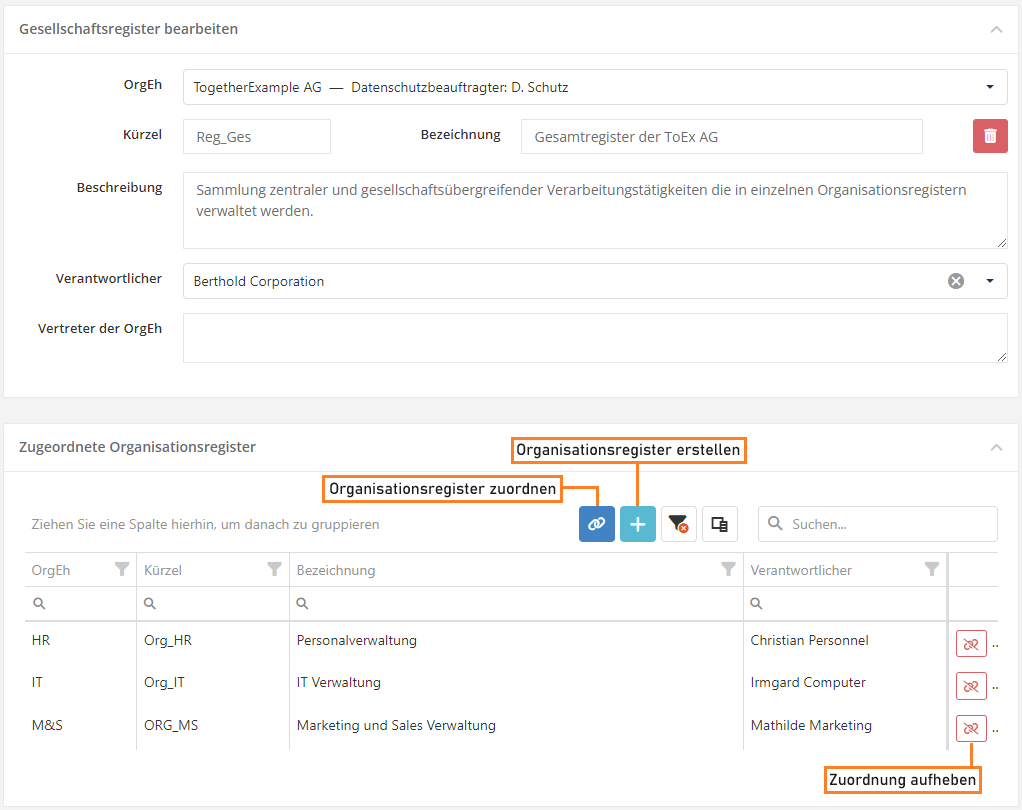Open the OrgEh dropdown
The image size is (1022, 810).
pos(989,87)
